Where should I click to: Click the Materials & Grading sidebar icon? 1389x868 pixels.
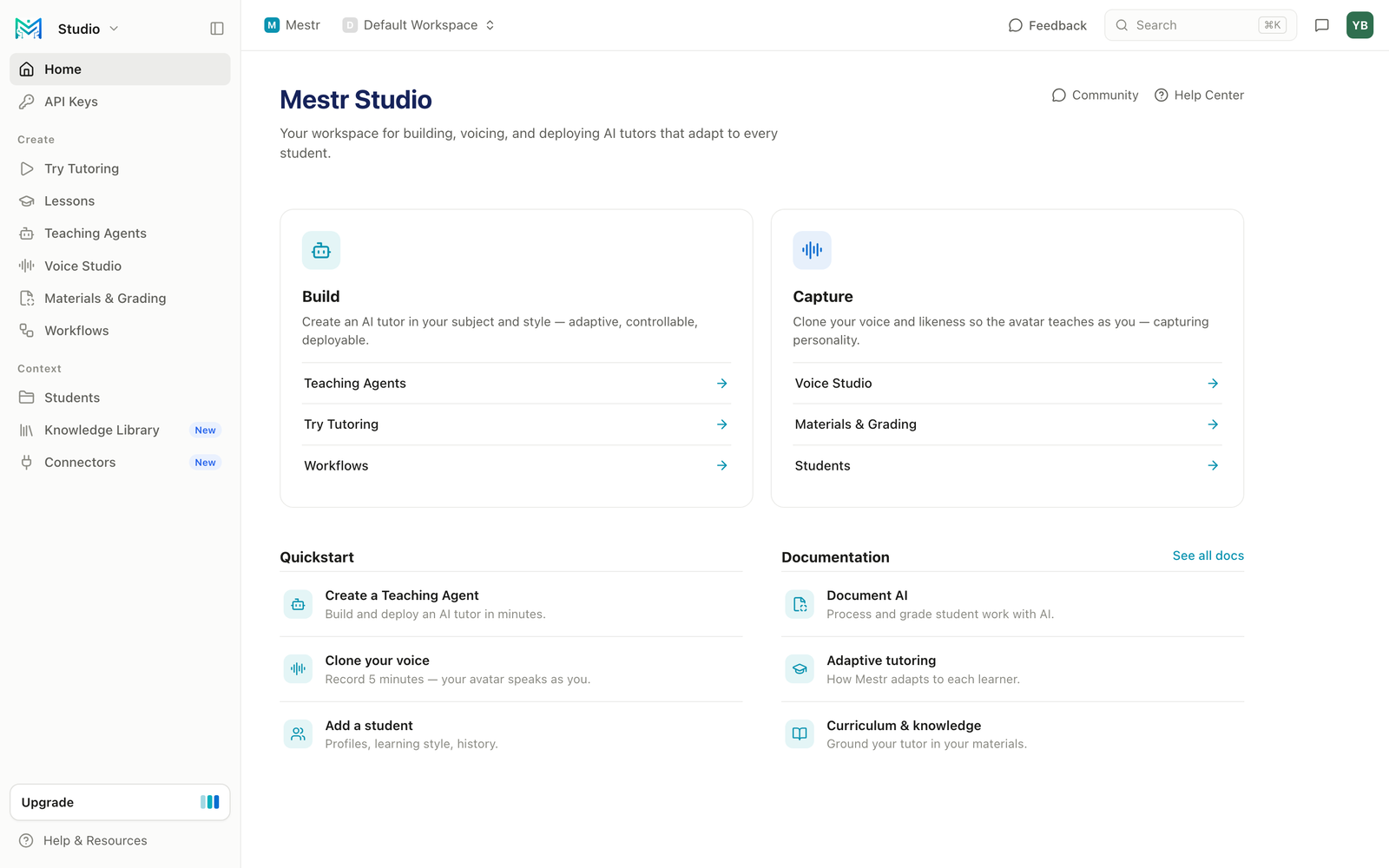pyautogui.click(x=27, y=298)
